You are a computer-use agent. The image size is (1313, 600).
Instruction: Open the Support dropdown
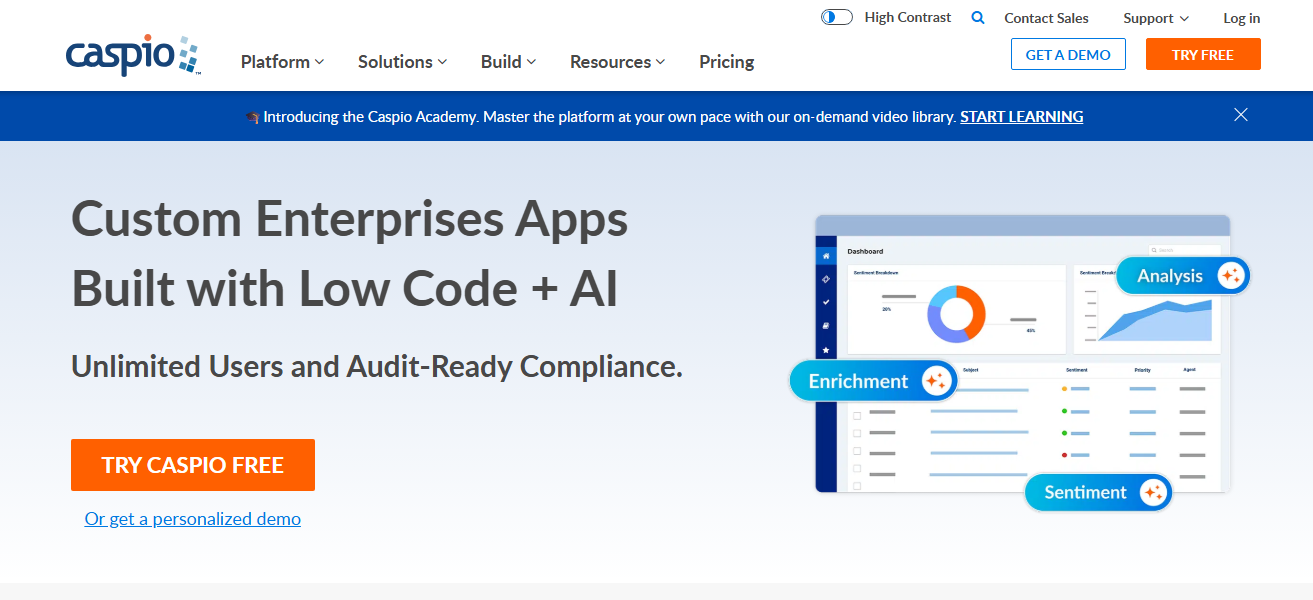[1156, 18]
